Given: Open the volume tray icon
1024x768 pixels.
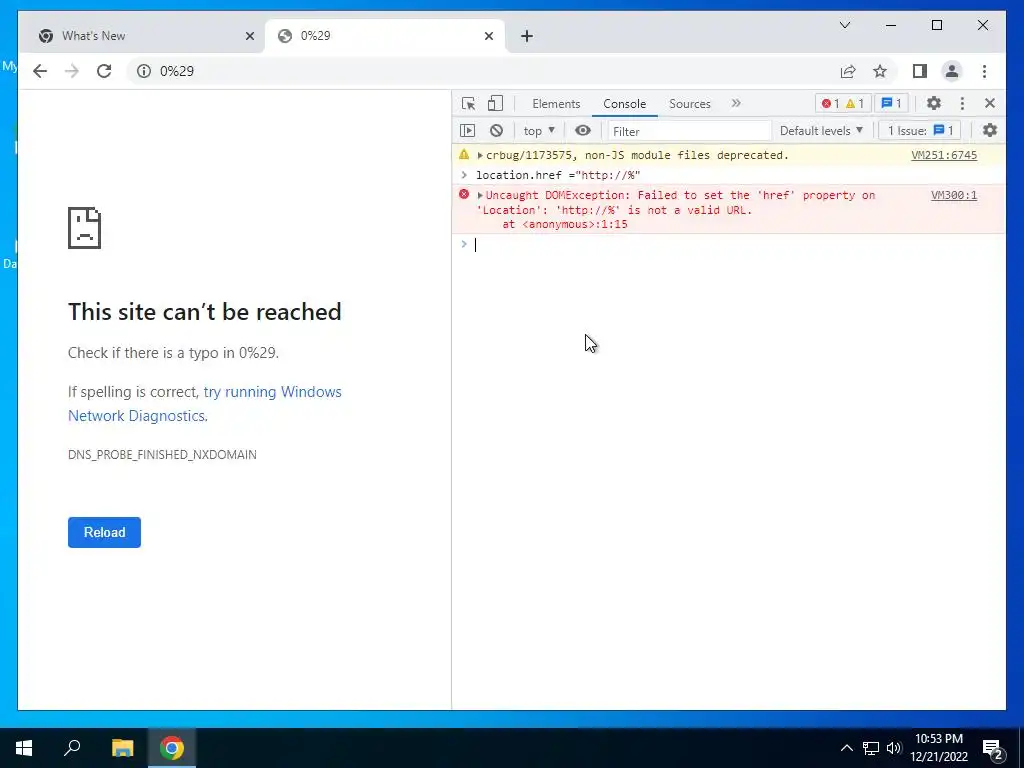Looking at the screenshot, I should click(894, 748).
